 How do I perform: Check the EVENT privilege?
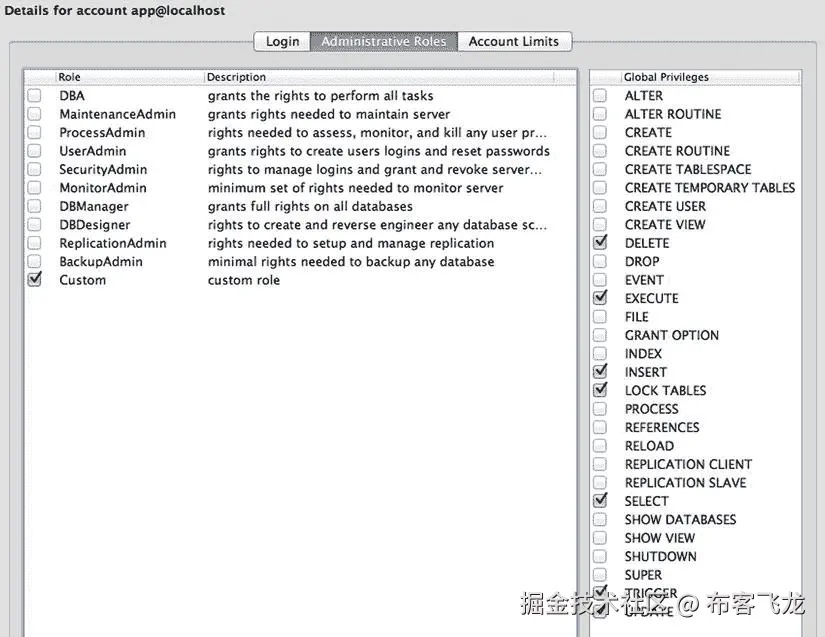click(600, 280)
